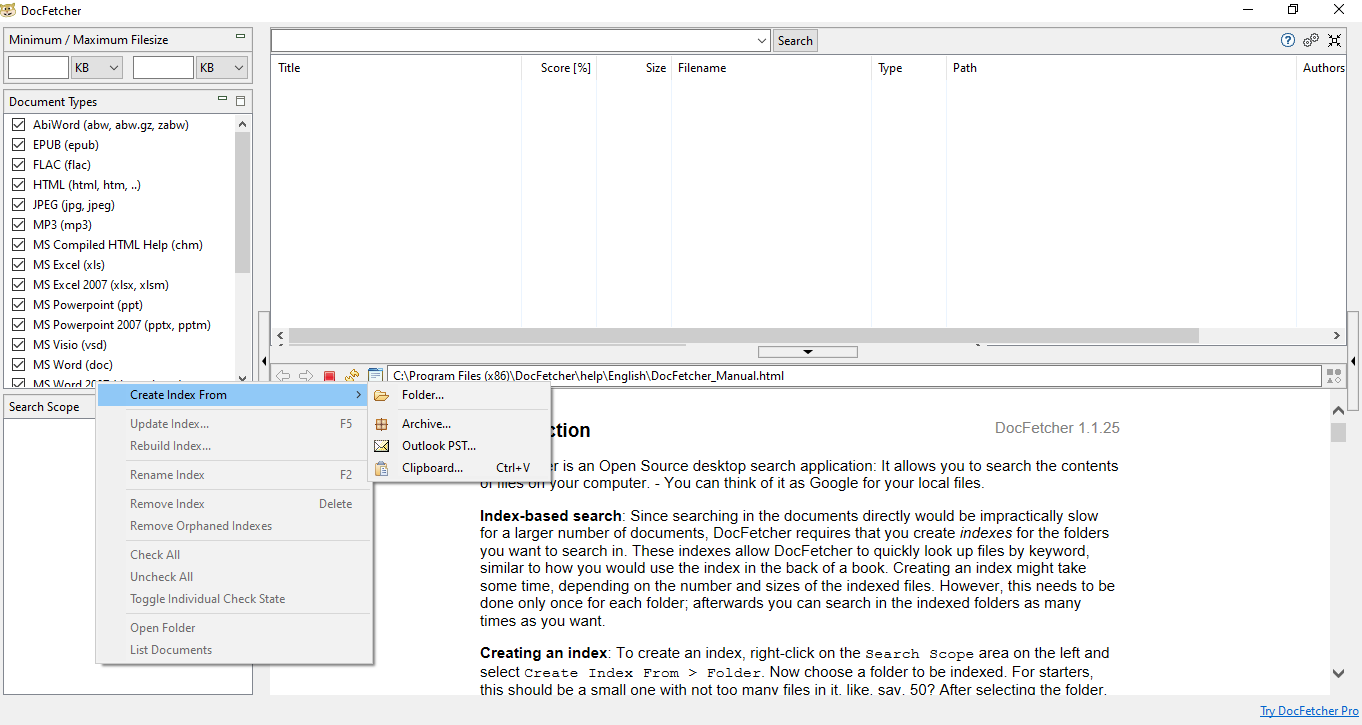The image size is (1362, 725).
Task: Click the black arrow on the right edge
Action: point(1352,360)
